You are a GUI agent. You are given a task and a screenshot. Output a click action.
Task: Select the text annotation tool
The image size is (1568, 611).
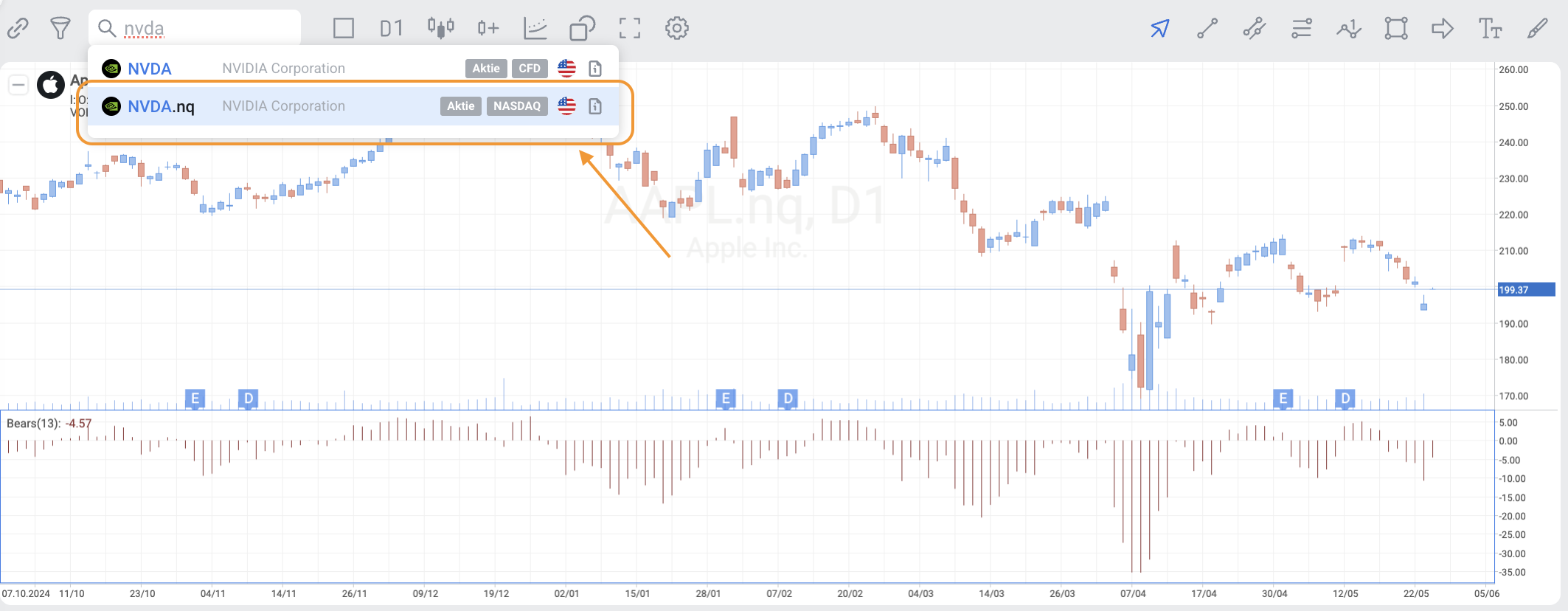[1490, 29]
